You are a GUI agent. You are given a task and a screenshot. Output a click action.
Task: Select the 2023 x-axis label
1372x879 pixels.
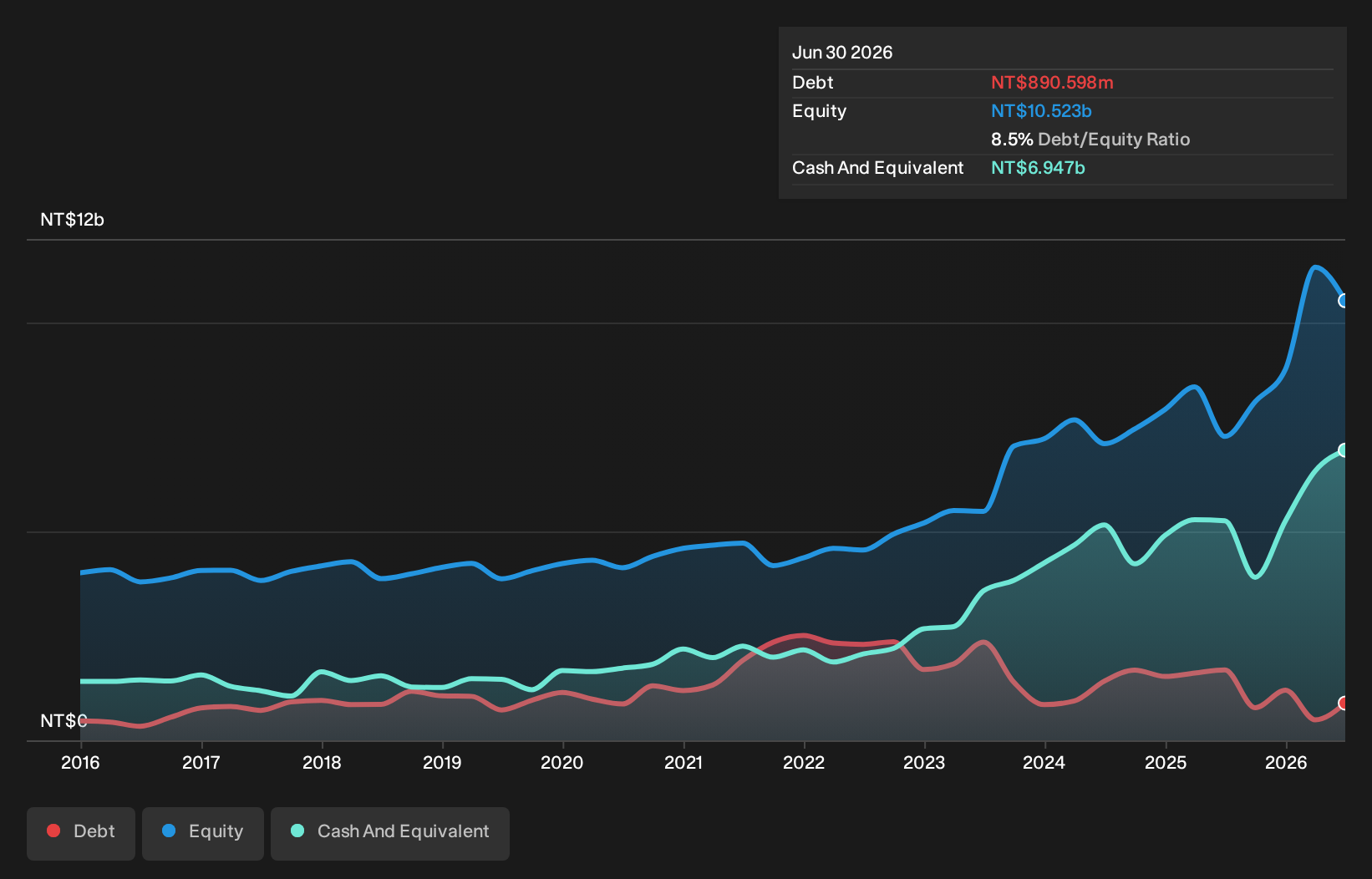point(924,763)
